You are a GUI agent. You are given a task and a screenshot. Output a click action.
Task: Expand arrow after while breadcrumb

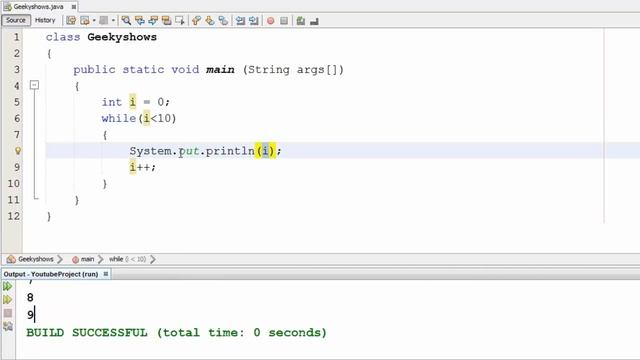[153, 259]
